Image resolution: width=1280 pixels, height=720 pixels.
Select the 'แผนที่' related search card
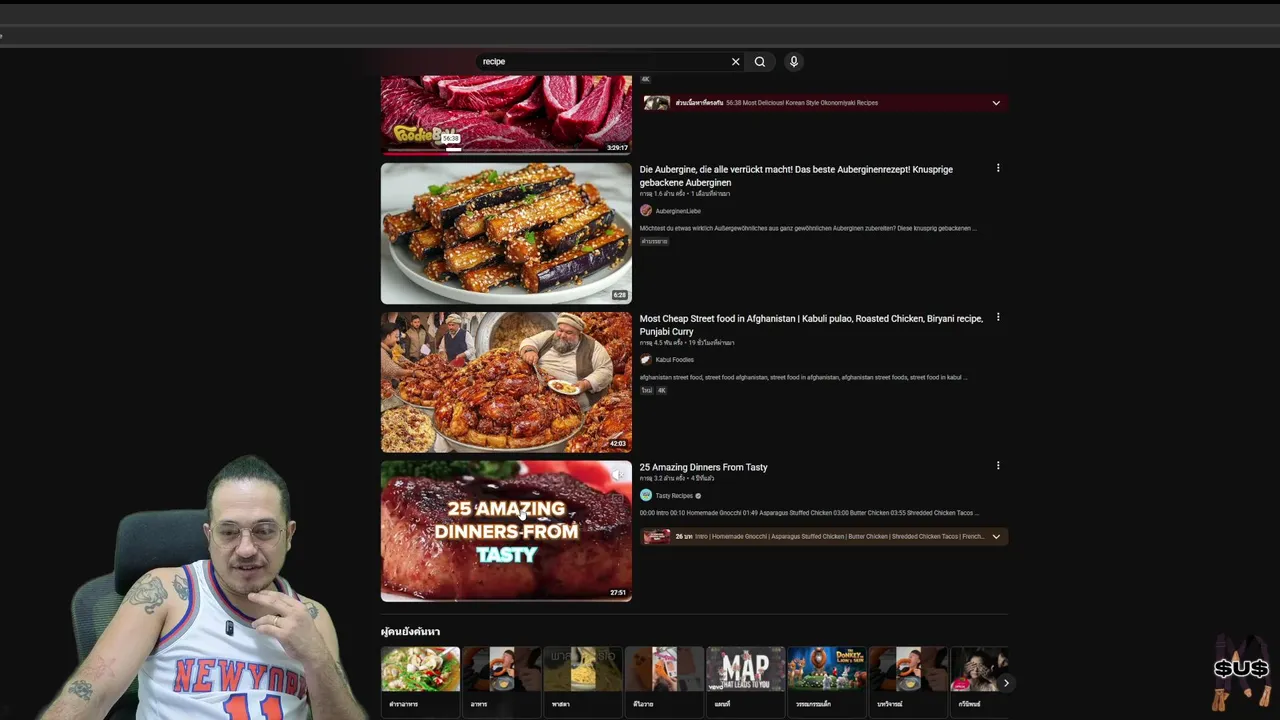click(745, 680)
